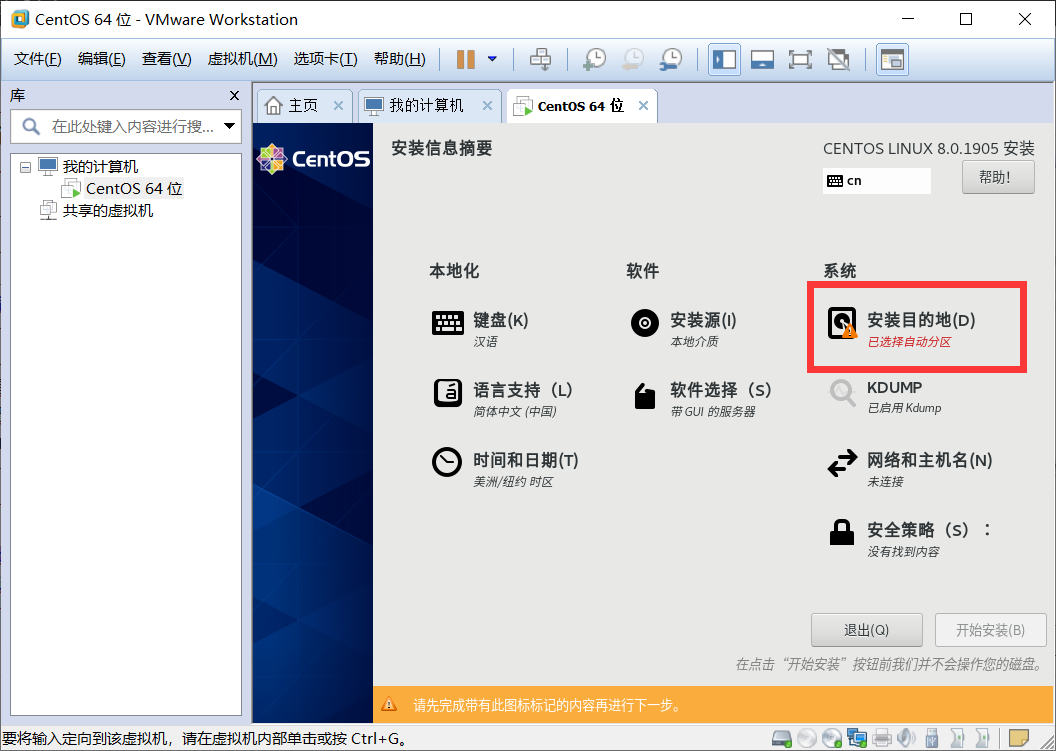Open the 选项卡(T) menu

(x=325, y=59)
